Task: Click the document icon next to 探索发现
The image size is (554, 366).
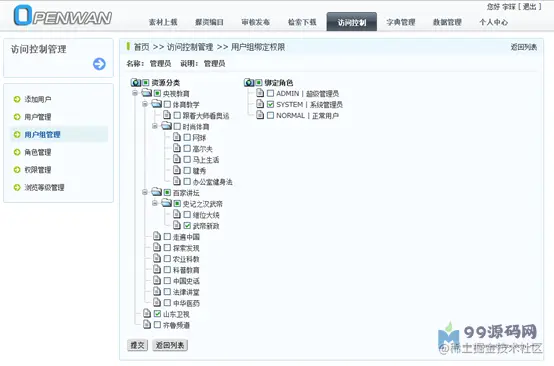Action: pyautogui.click(x=157, y=247)
